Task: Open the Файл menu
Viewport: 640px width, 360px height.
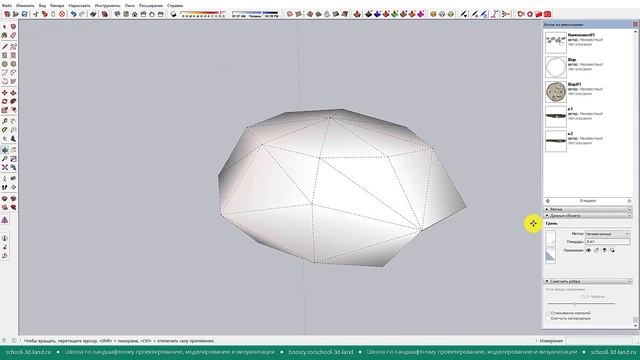Action: pyautogui.click(x=7, y=6)
